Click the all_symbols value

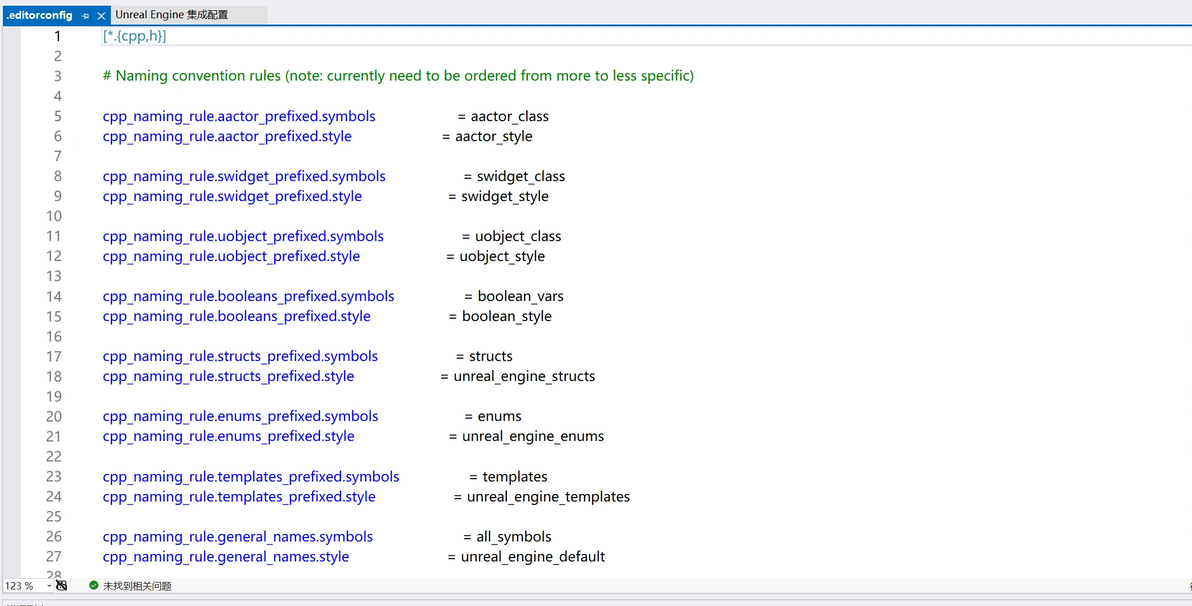(514, 536)
